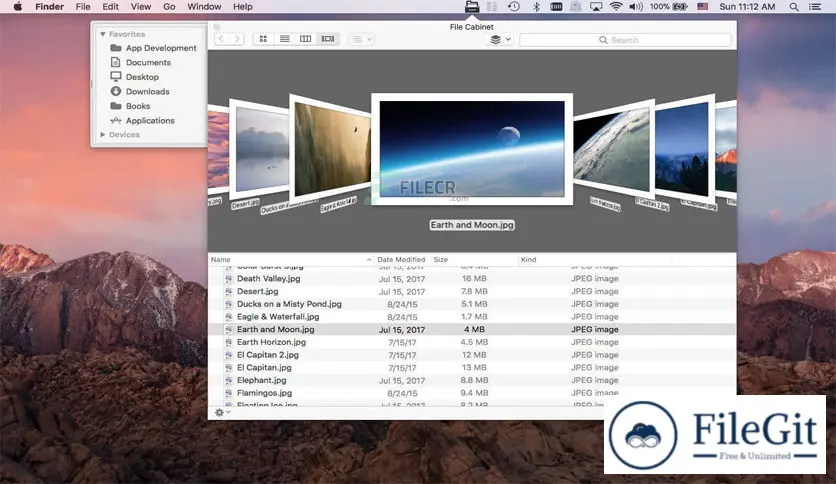This screenshot has height=484, width=836.
Task: Expand the Devices section
Action: pyautogui.click(x=102, y=135)
